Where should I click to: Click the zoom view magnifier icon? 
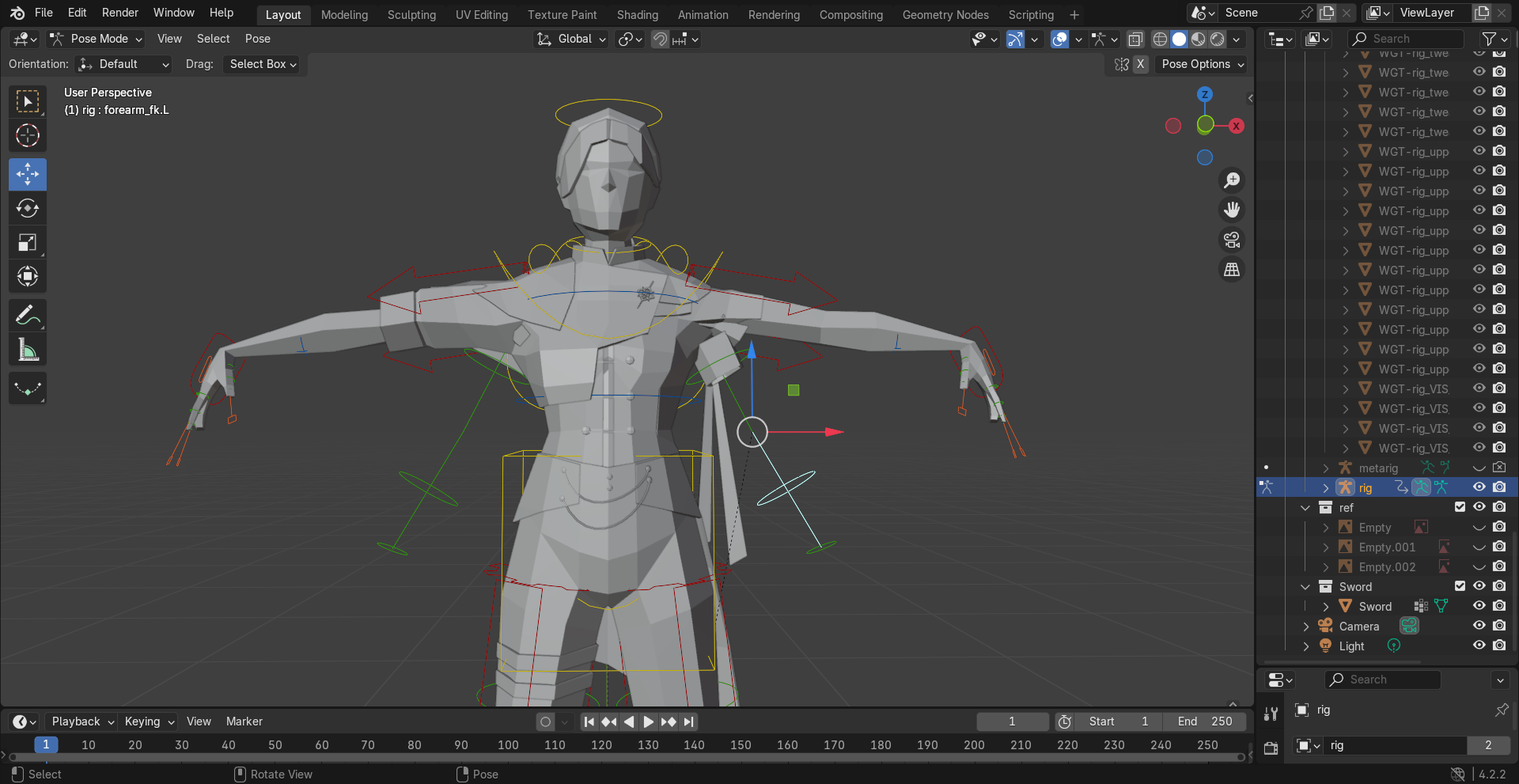(x=1232, y=180)
